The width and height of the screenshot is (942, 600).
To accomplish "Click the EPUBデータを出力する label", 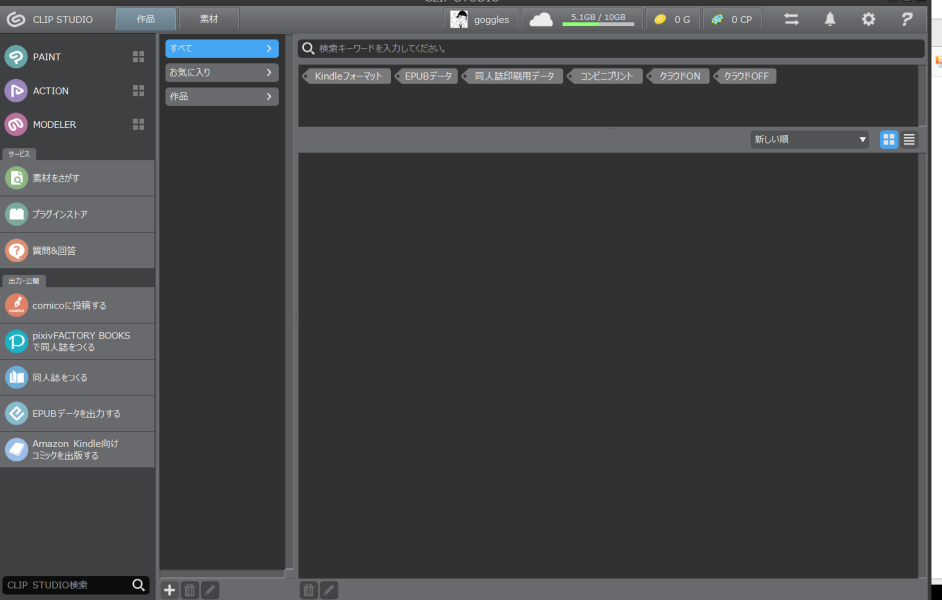I will 76,413.
